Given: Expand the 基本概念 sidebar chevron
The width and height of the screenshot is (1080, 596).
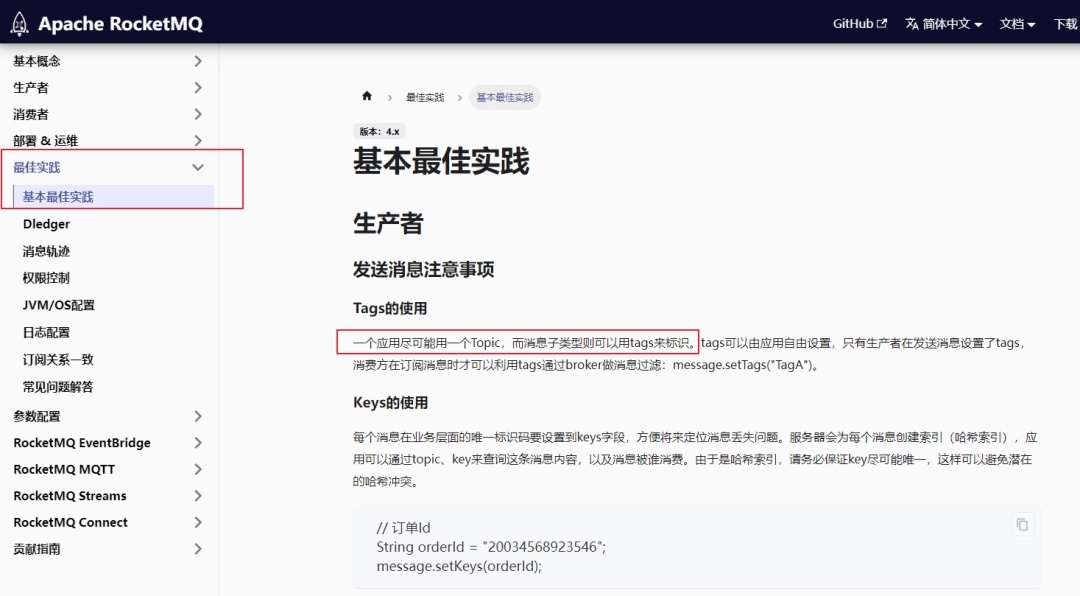Looking at the screenshot, I should click(x=198, y=61).
